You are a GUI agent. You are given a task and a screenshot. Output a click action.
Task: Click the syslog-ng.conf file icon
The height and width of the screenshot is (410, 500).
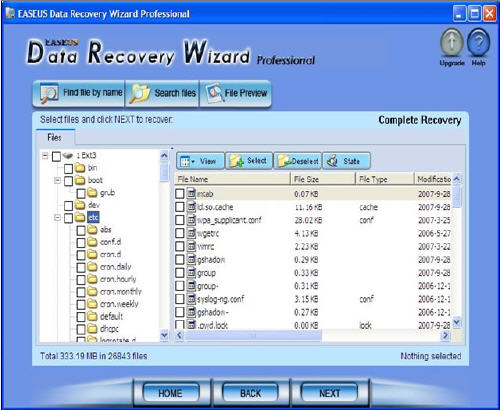[x=191, y=299]
